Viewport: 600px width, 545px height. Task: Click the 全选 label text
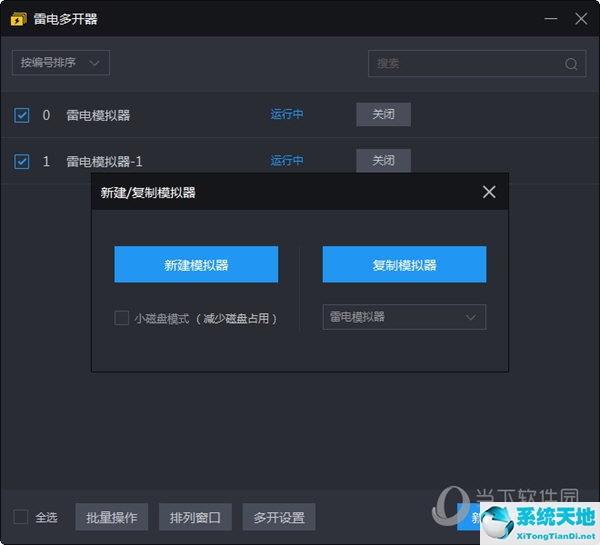(x=46, y=517)
